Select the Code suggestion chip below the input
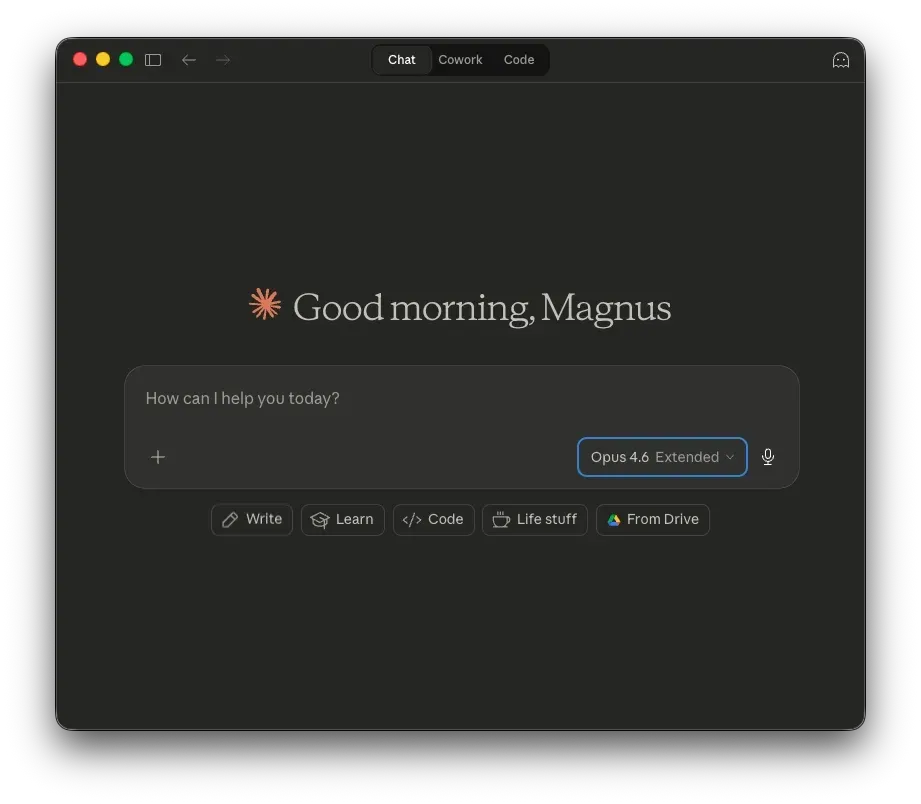The width and height of the screenshot is (921, 804). tap(433, 520)
